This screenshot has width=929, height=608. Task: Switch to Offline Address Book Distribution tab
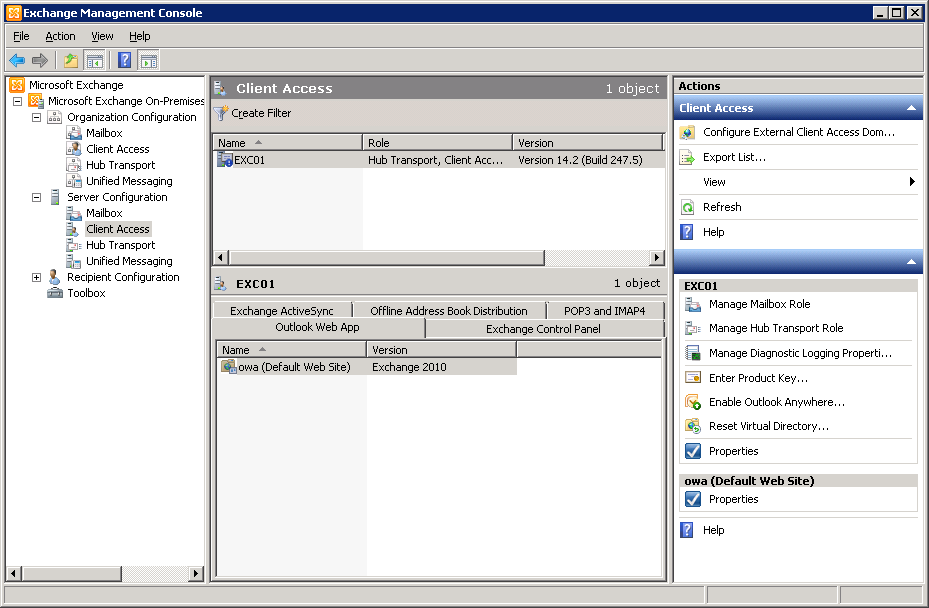449,311
